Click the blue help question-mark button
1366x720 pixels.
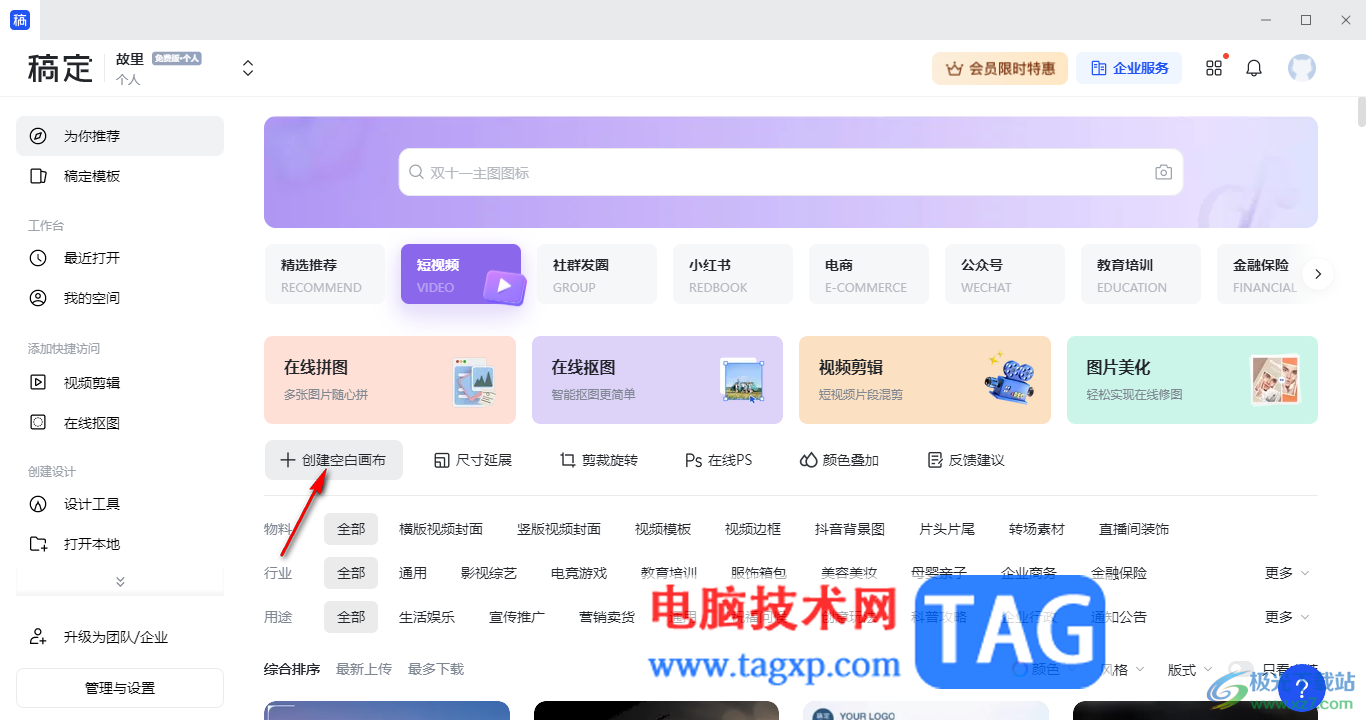click(1301, 687)
